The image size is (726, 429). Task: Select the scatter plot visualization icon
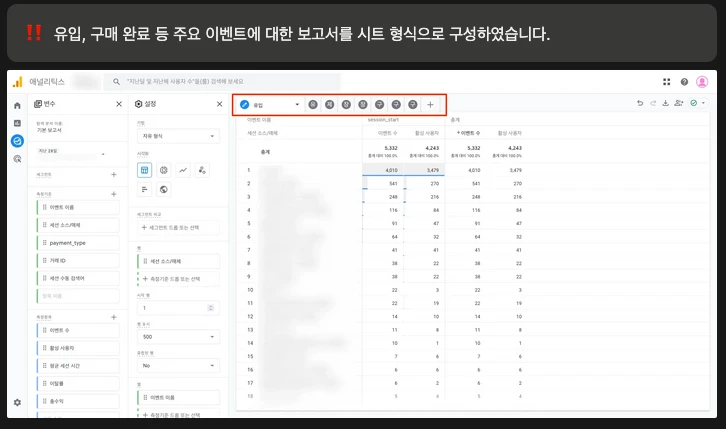tap(202, 170)
